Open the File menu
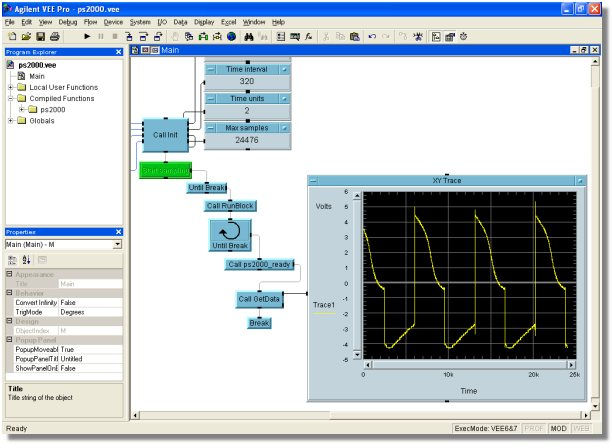612x448 pixels. point(10,22)
